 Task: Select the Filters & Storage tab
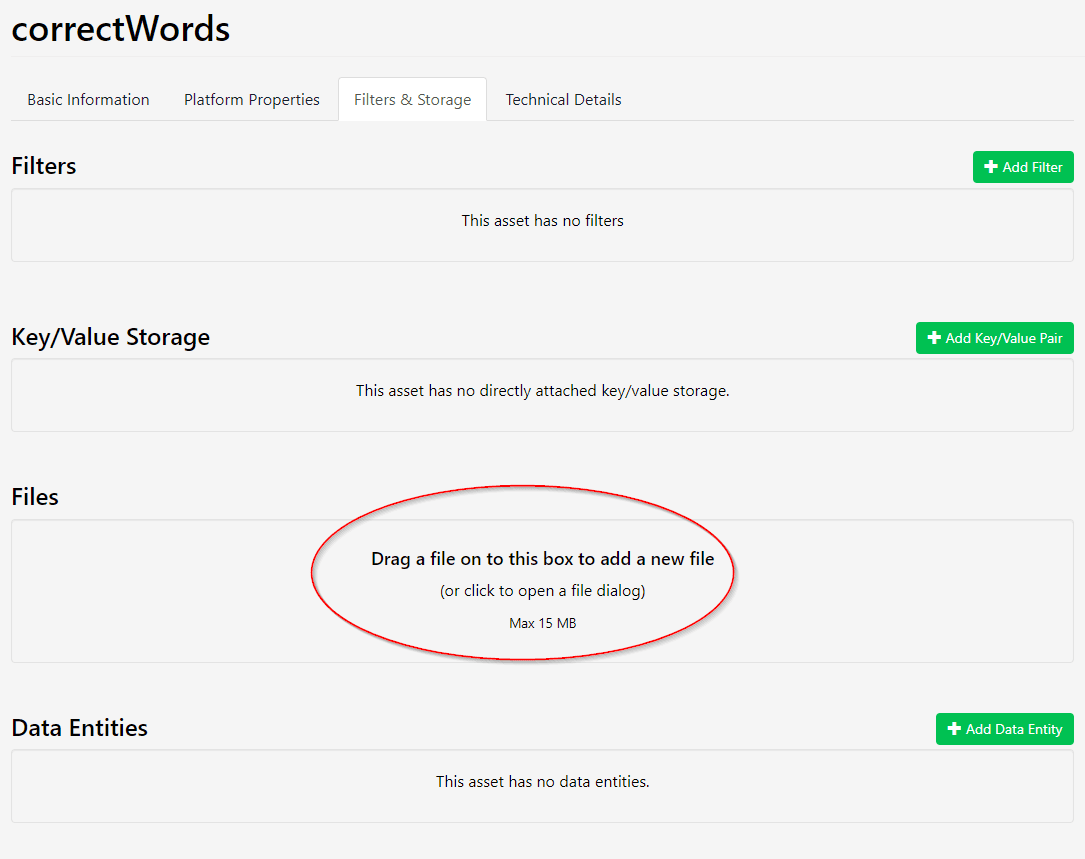point(412,100)
